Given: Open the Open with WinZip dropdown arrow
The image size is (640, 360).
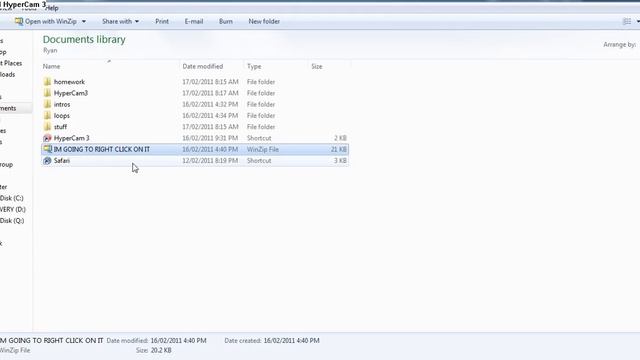Looking at the screenshot, I should (x=84, y=21).
